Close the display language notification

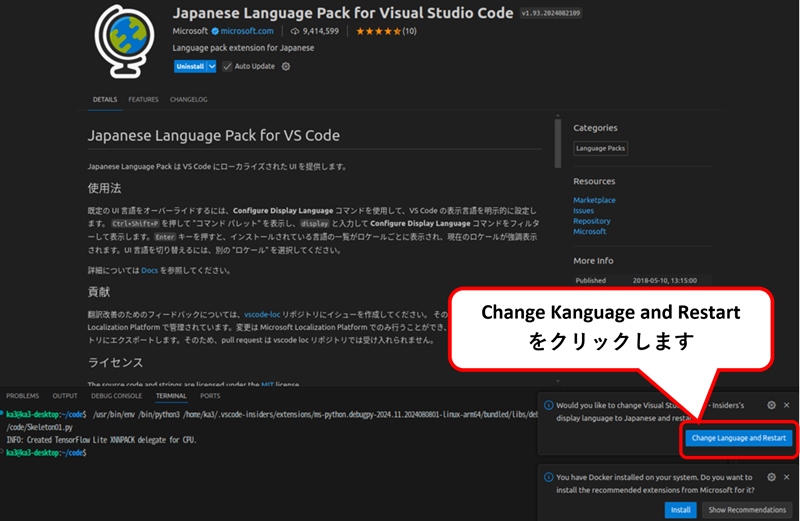coord(786,405)
